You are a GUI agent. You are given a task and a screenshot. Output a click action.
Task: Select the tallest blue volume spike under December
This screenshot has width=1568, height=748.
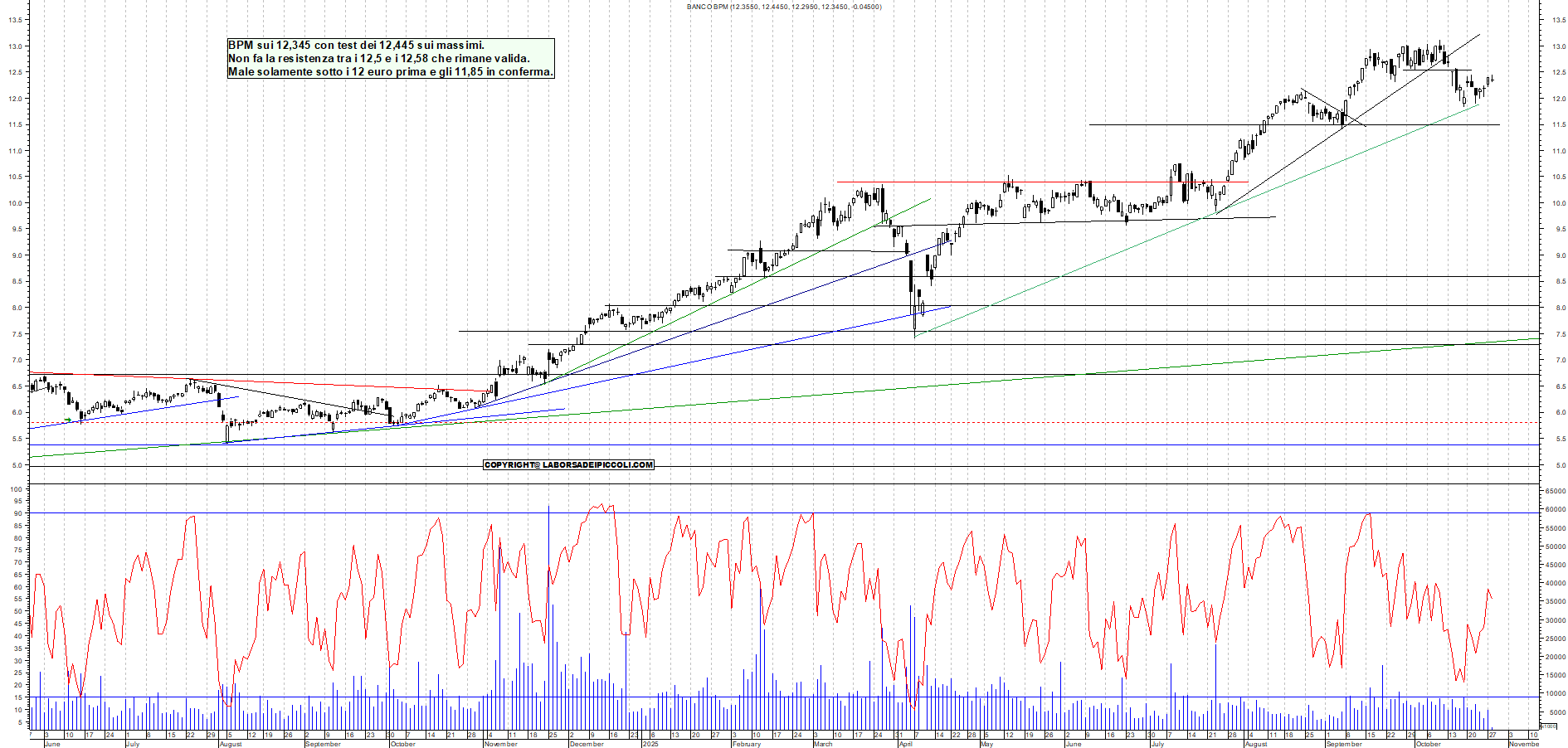click(549, 622)
